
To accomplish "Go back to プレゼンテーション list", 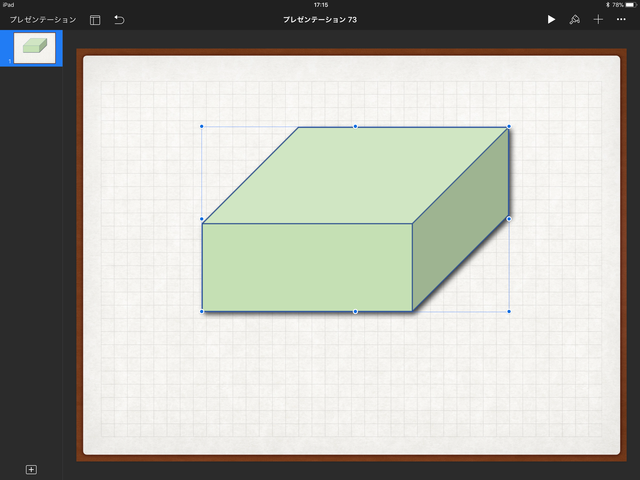I will click(x=43, y=20).
